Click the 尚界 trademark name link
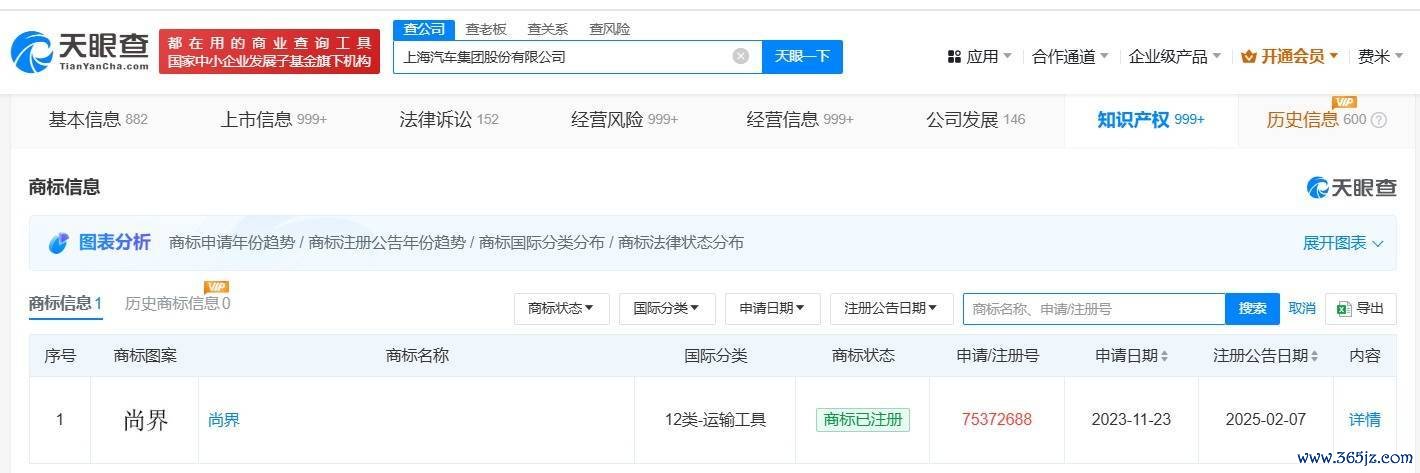This screenshot has height=473, width=1420. tap(224, 420)
